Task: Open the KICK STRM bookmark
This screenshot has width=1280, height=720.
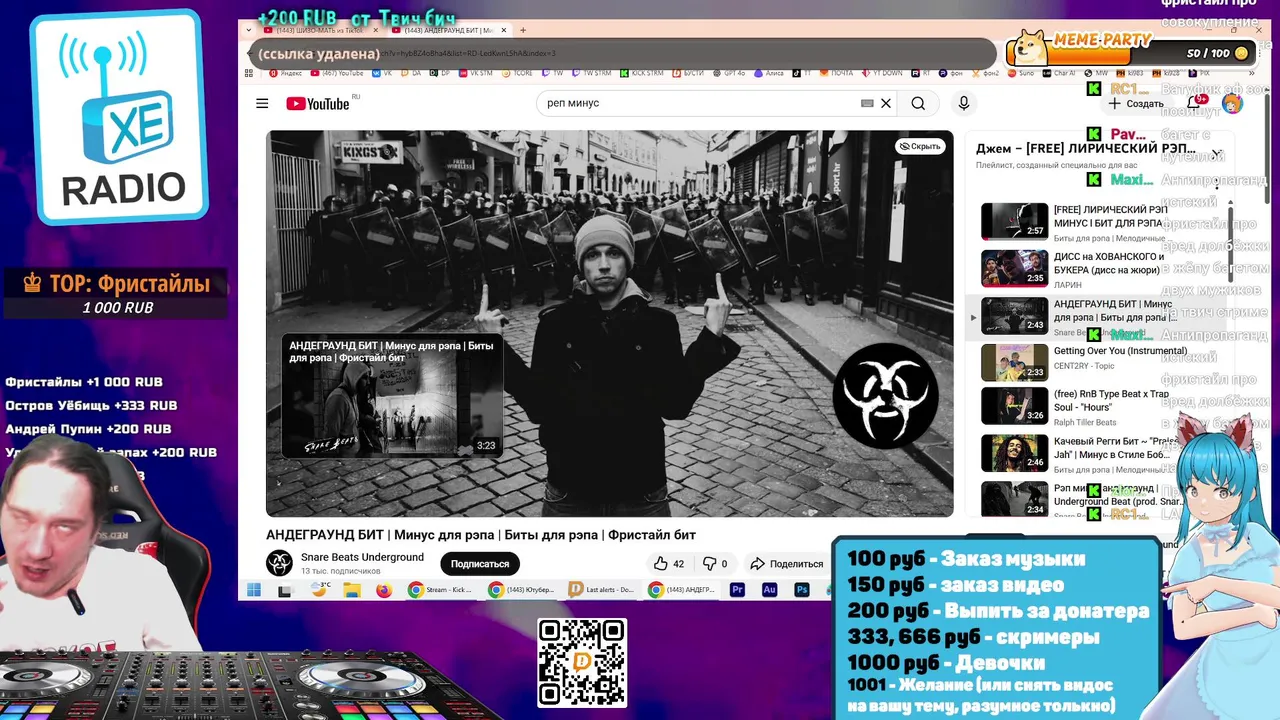Action: point(640,73)
